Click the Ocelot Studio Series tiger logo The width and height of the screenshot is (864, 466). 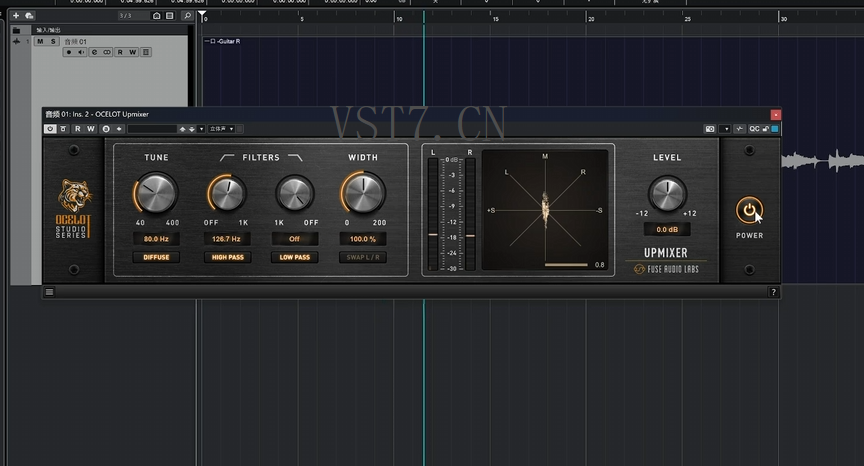[73, 208]
